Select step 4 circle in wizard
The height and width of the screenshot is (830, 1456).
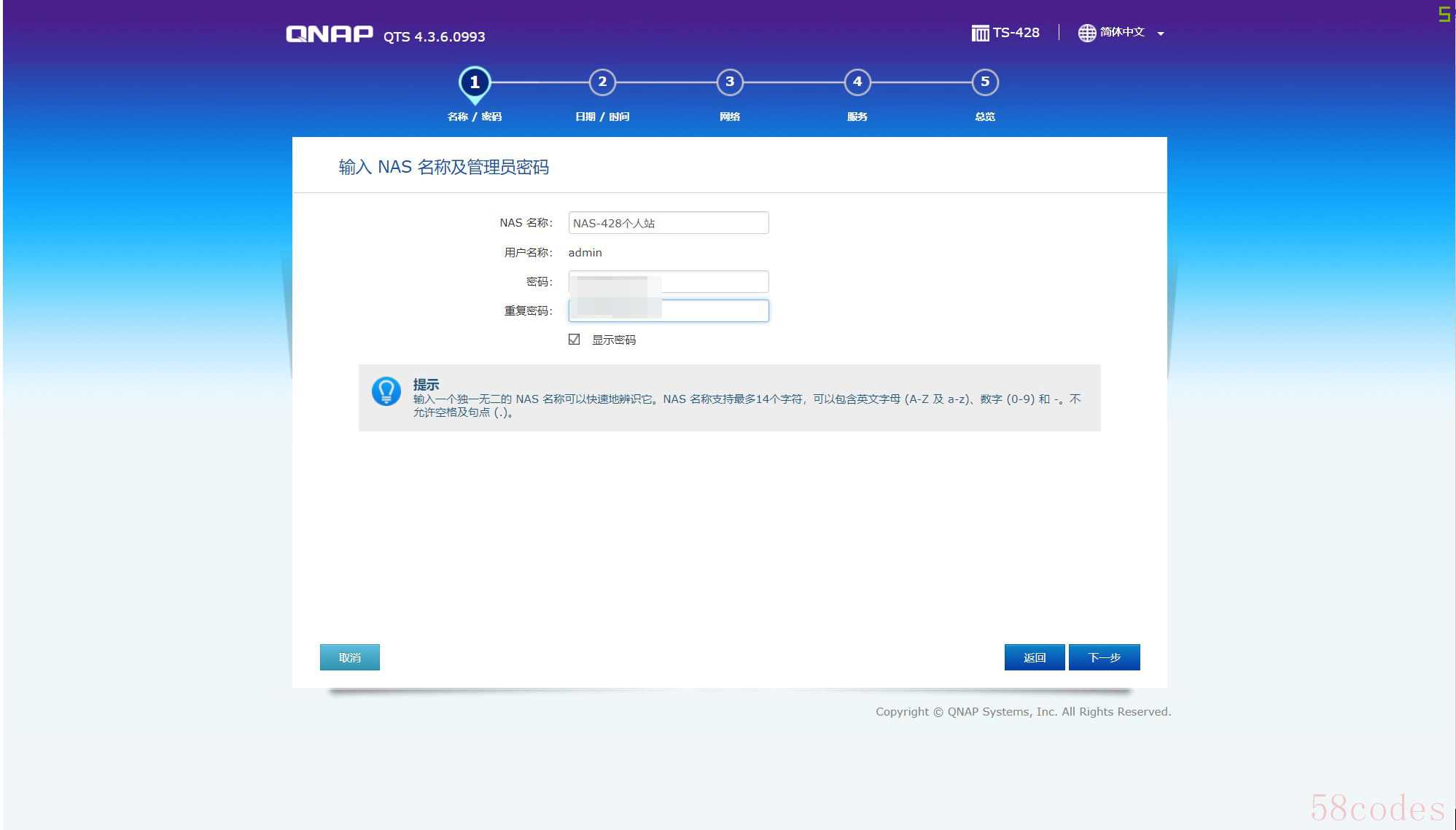857,82
